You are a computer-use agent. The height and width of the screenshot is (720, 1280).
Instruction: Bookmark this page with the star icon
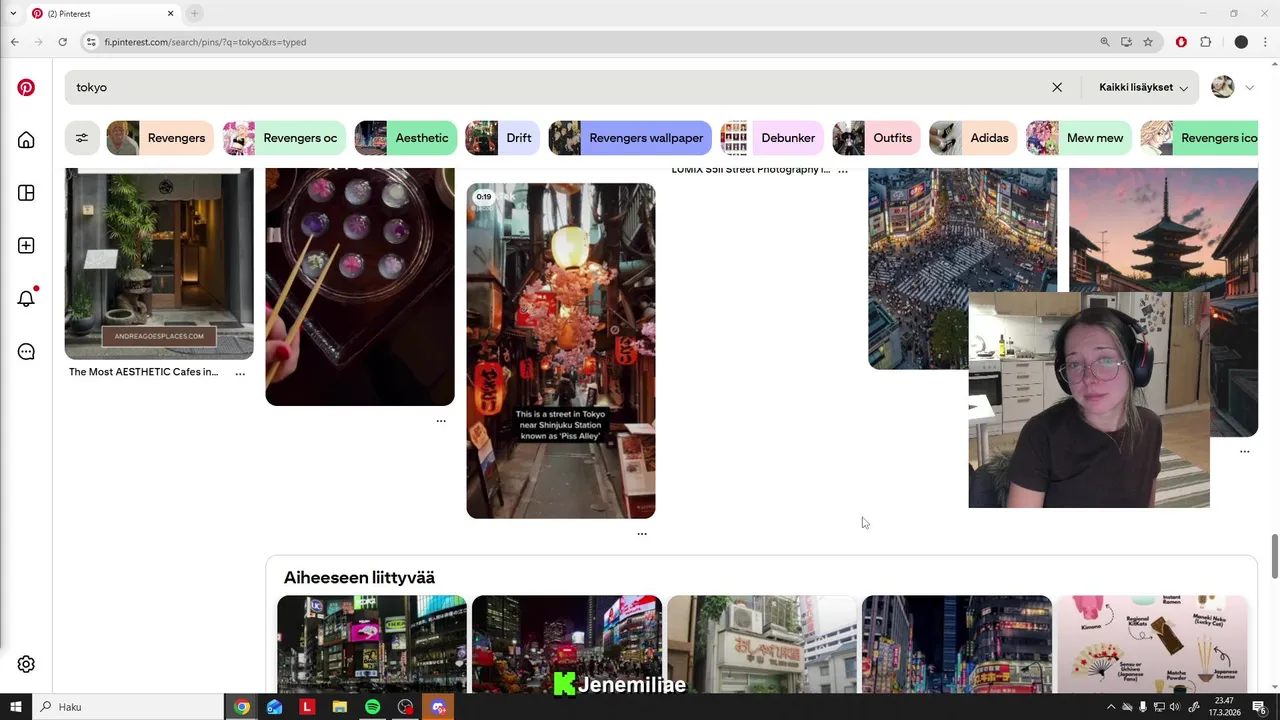point(1148,42)
